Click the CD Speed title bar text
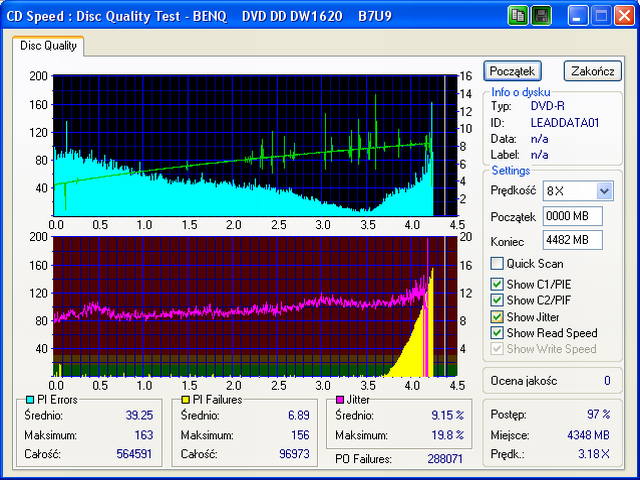This screenshot has height=480, width=640. coord(199,16)
